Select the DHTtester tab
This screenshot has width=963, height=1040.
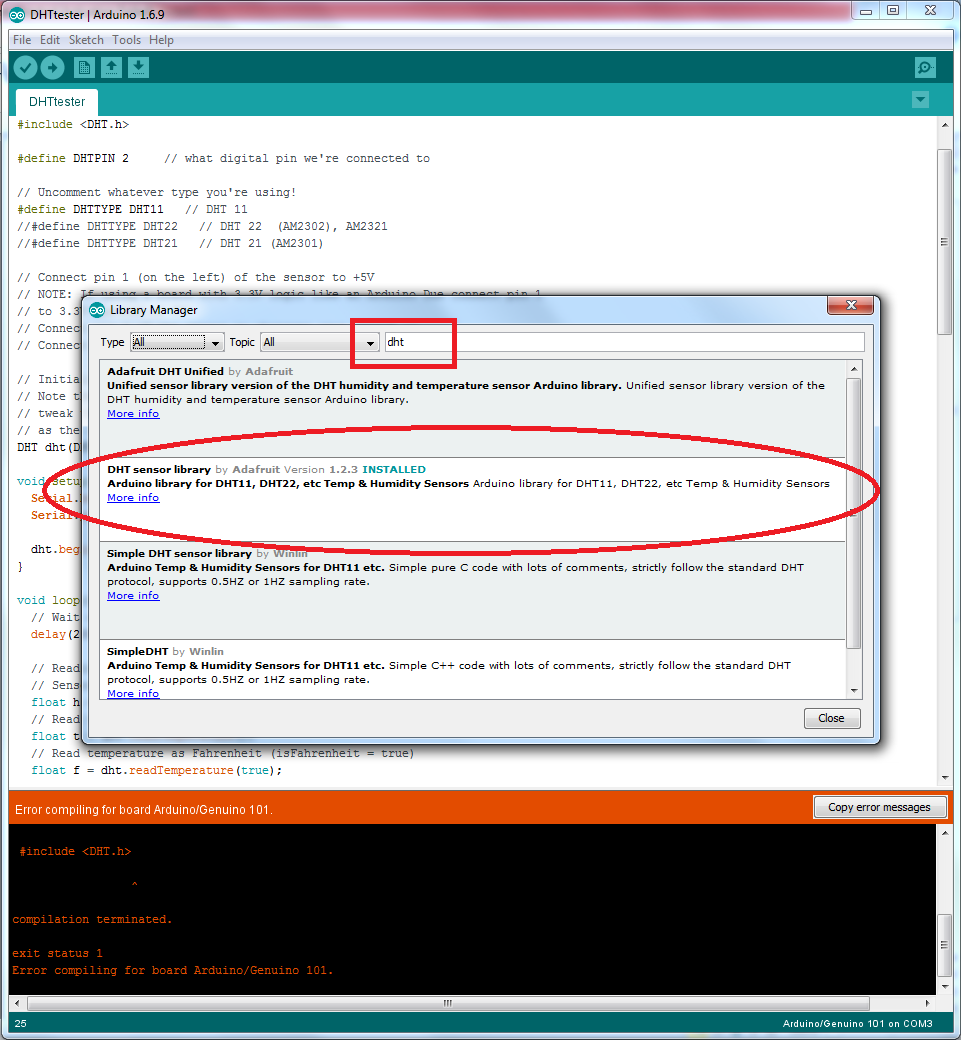point(56,101)
